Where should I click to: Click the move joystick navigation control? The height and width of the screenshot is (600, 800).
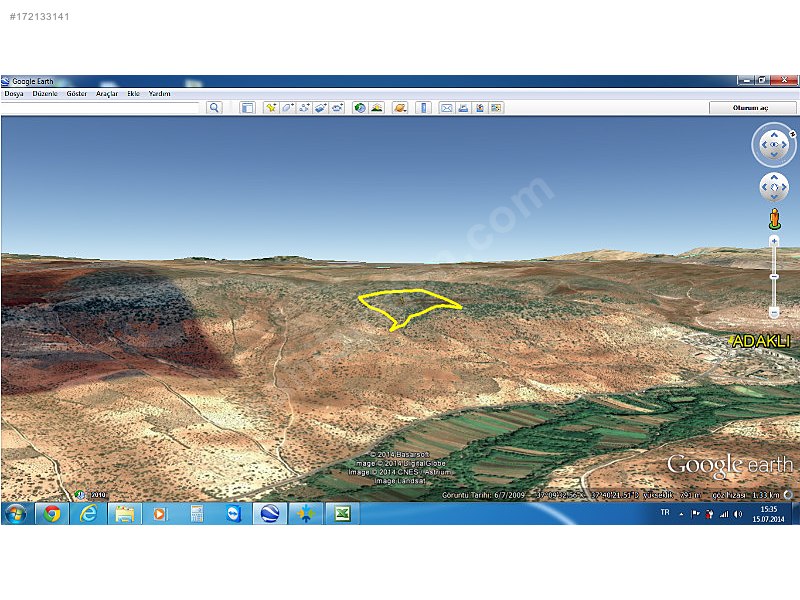pos(774,187)
